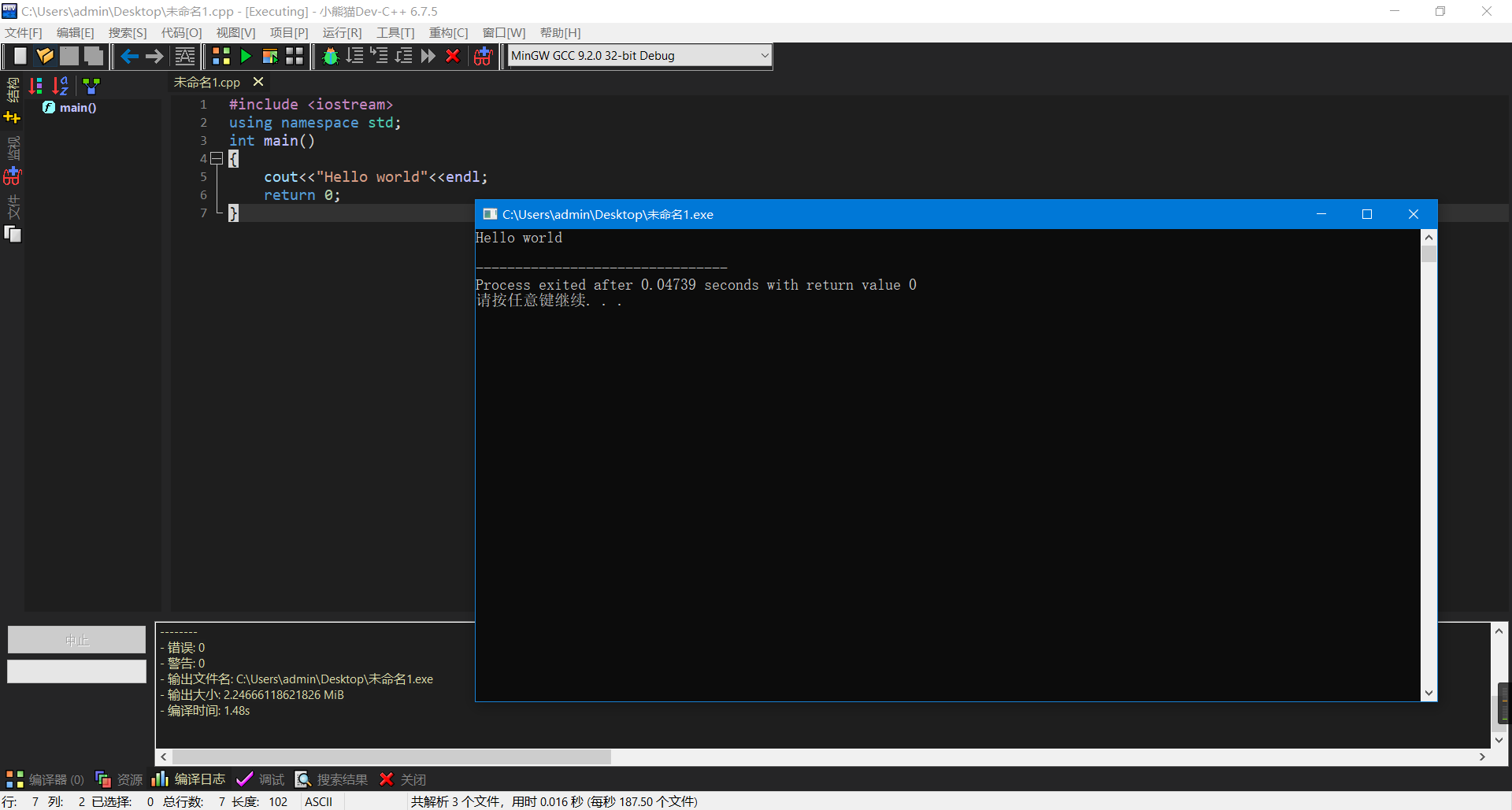This screenshot has width=1512, height=810.
Task: Stop execution with the red X icon
Action: coord(453,56)
